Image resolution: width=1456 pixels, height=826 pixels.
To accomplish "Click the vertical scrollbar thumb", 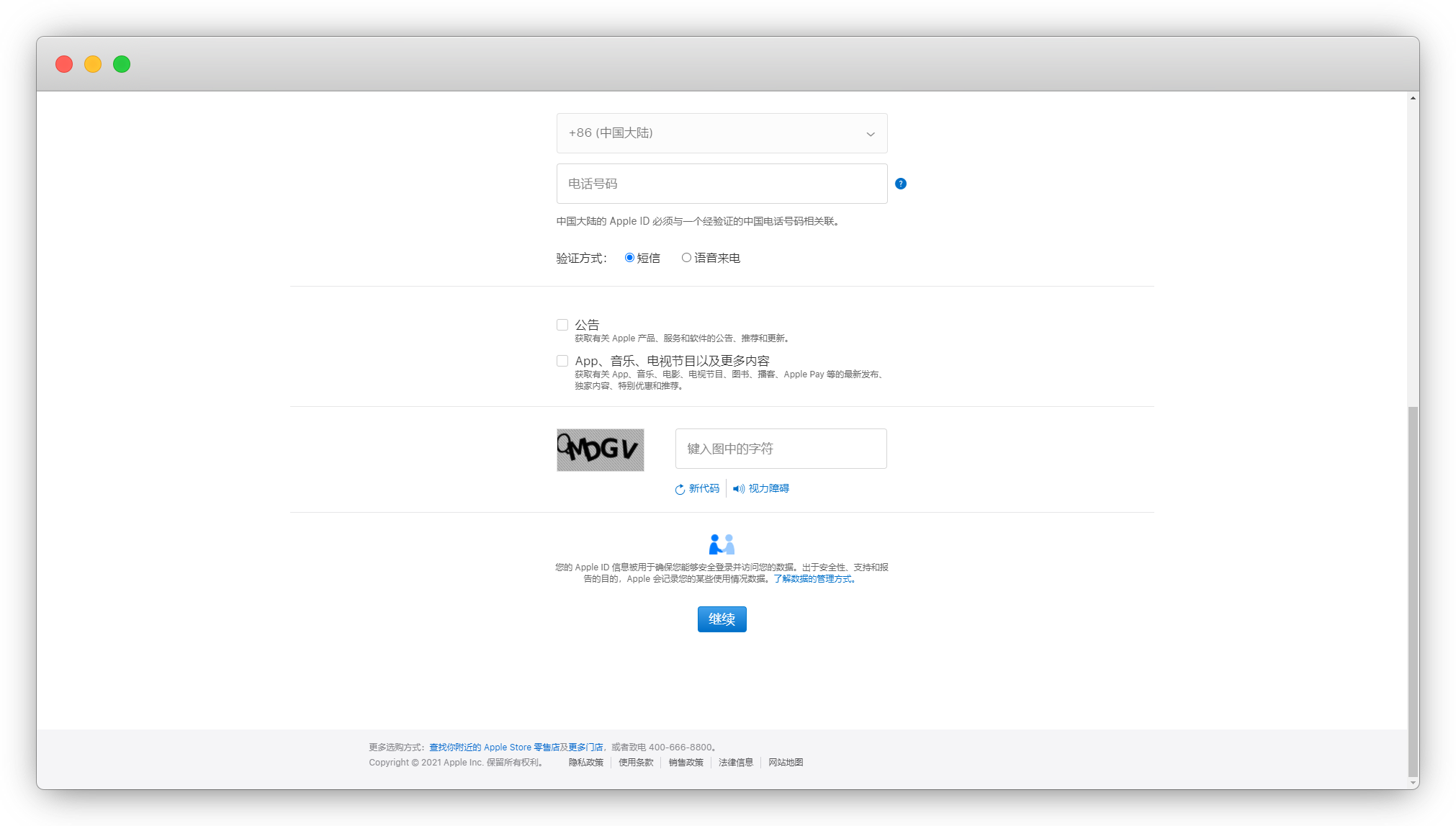I will [1413, 591].
